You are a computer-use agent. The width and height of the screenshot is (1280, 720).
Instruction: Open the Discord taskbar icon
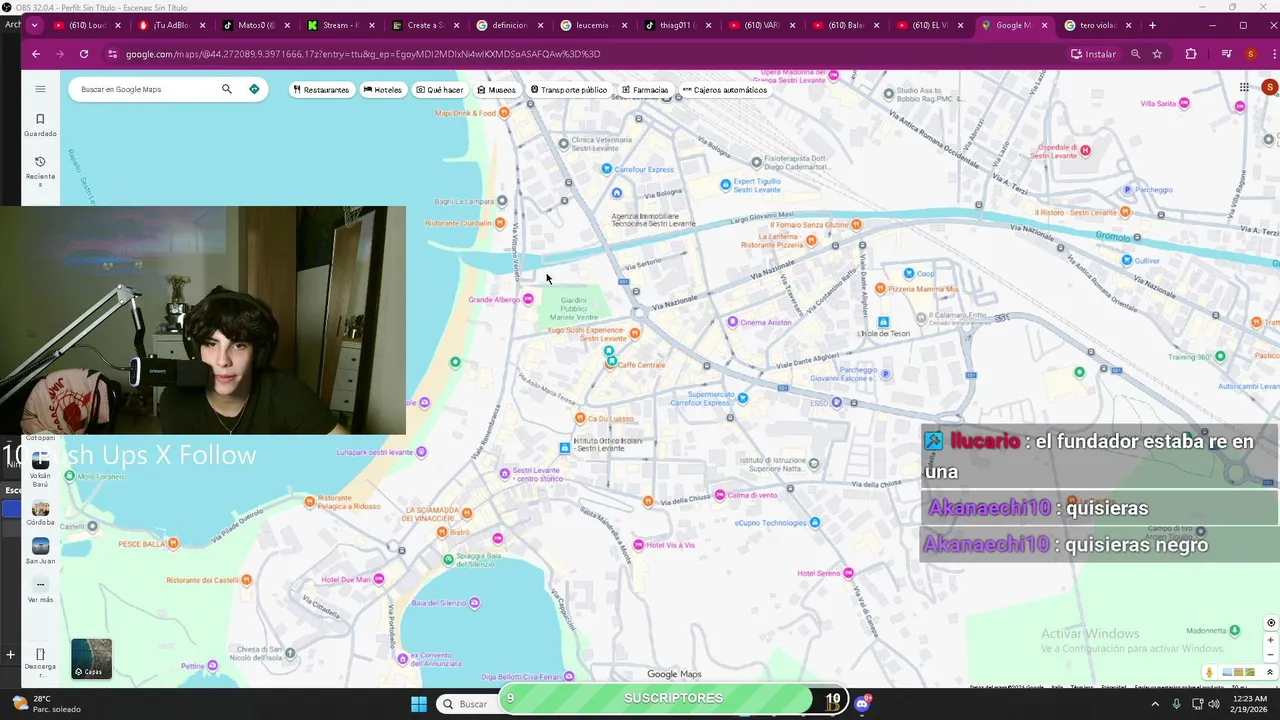(x=862, y=703)
